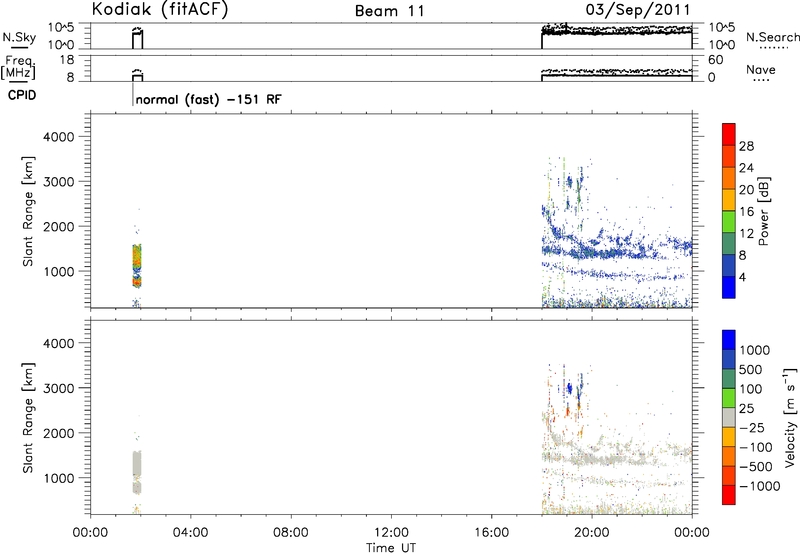Screen dimensions: 800x554
Task: Click velocity color bar '1000' value
Action: pyautogui.click(x=755, y=350)
